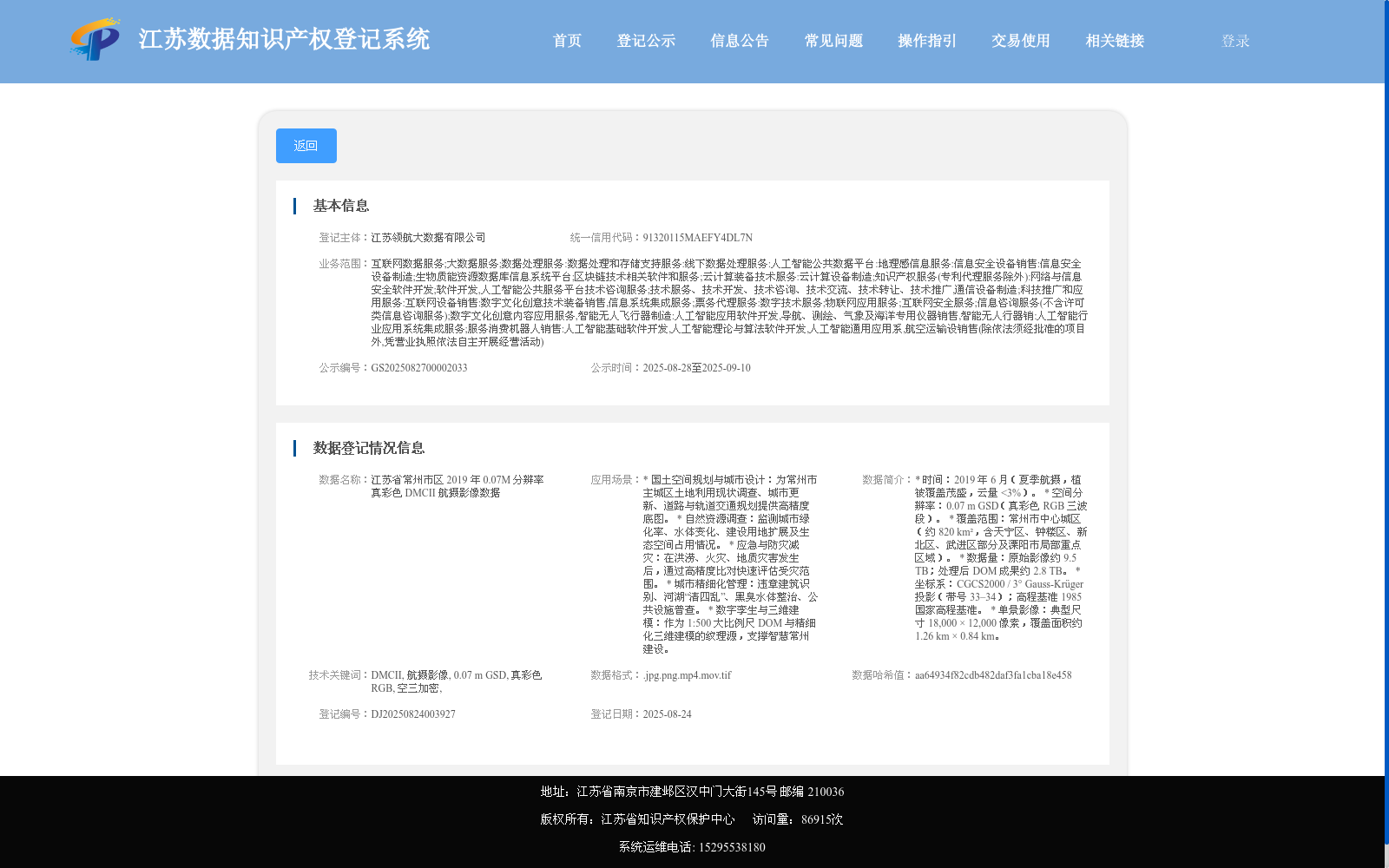The height and width of the screenshot is (868, 1389).
Task: Open the 首页 menu item
Action: 567,41
